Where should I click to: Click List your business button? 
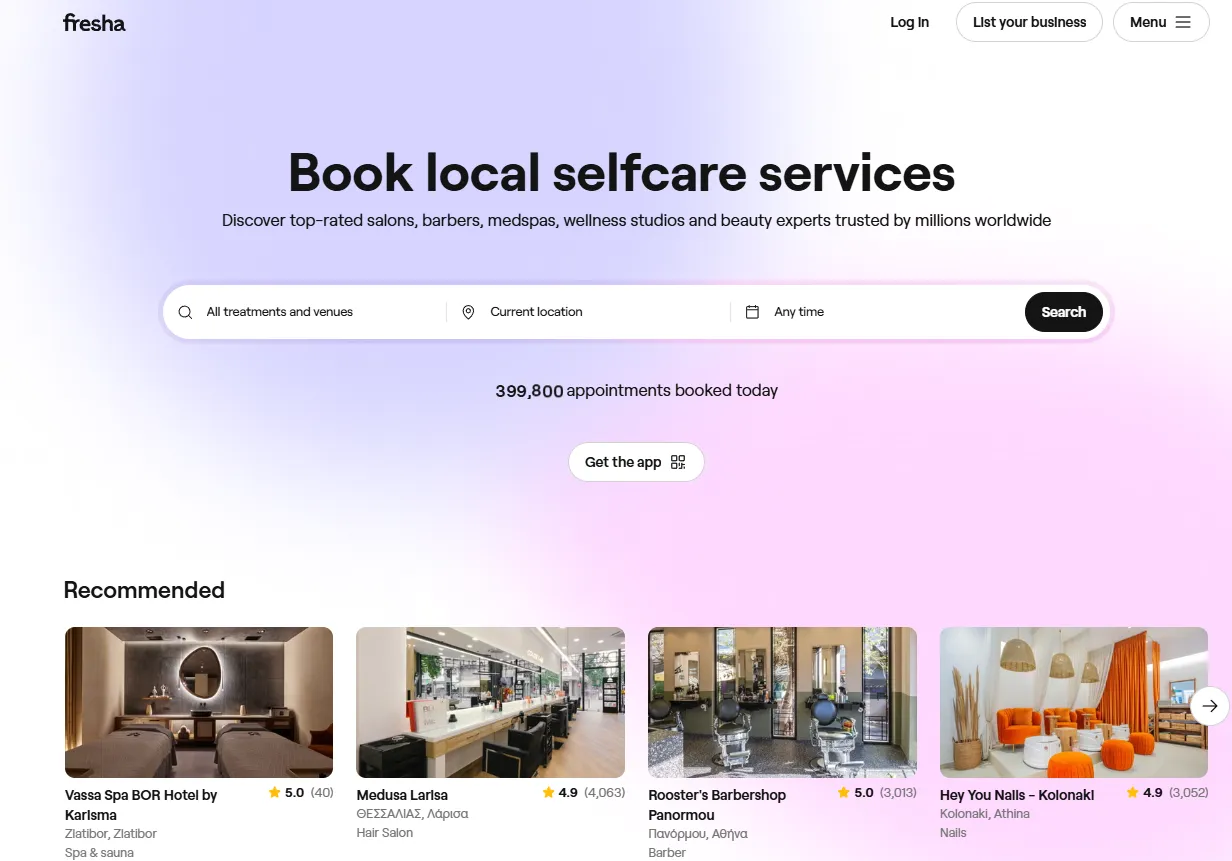[1029, 22]
